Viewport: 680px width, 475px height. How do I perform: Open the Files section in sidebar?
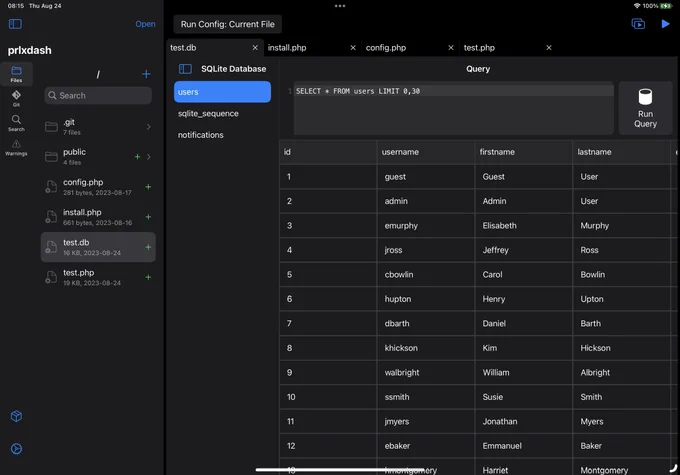coord(16,74)
